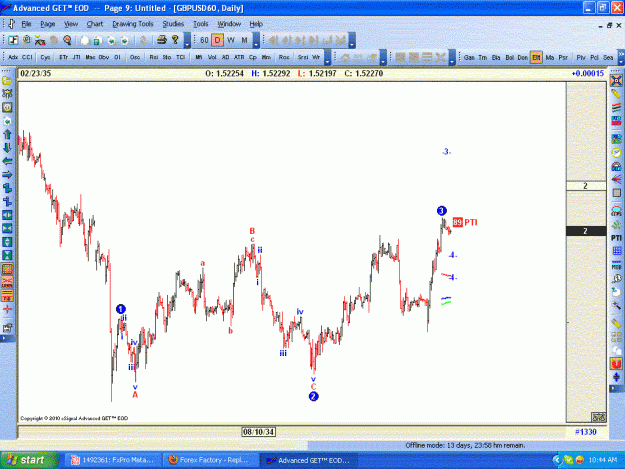Click the Psr study button

pyautogui.click(x=563, y=57)
